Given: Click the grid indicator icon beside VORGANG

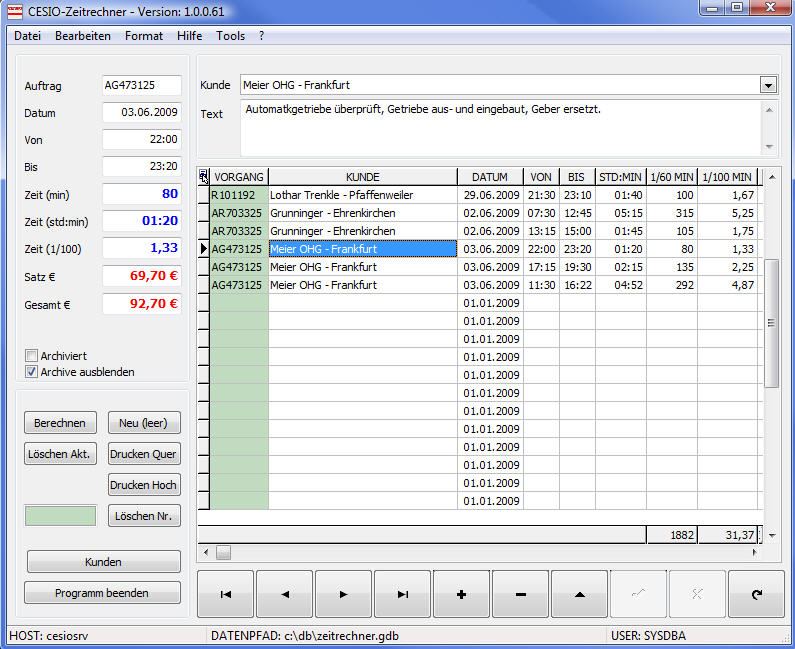Looking at the screenshot, I should click(203, 176).
